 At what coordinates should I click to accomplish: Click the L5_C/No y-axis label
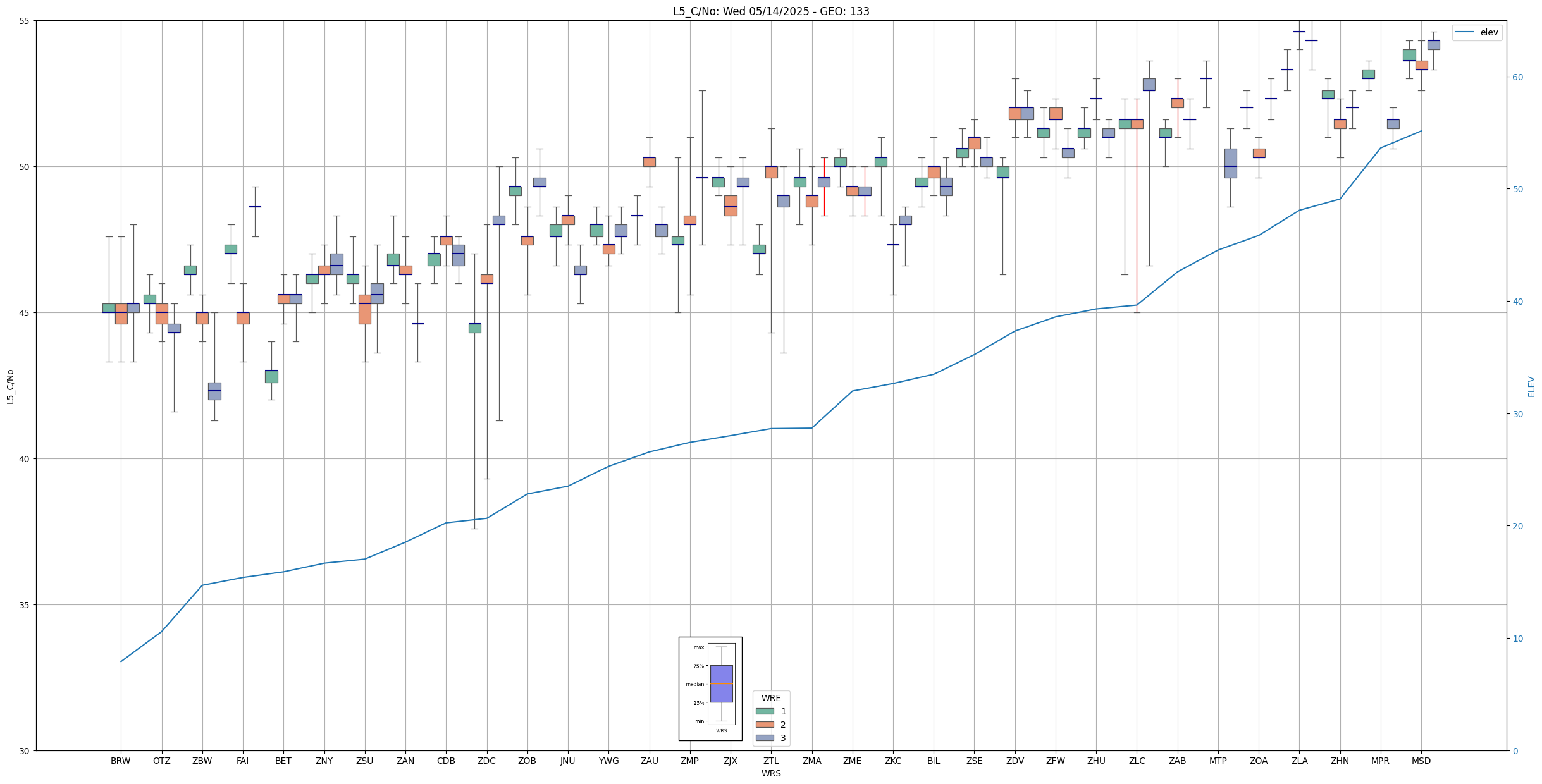[10, 386]
